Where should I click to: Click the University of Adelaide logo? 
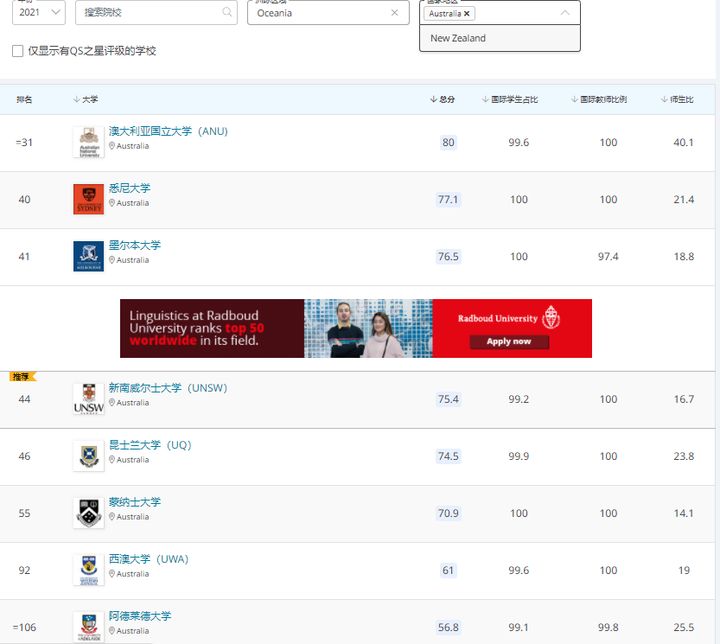(x=89, y=627)
